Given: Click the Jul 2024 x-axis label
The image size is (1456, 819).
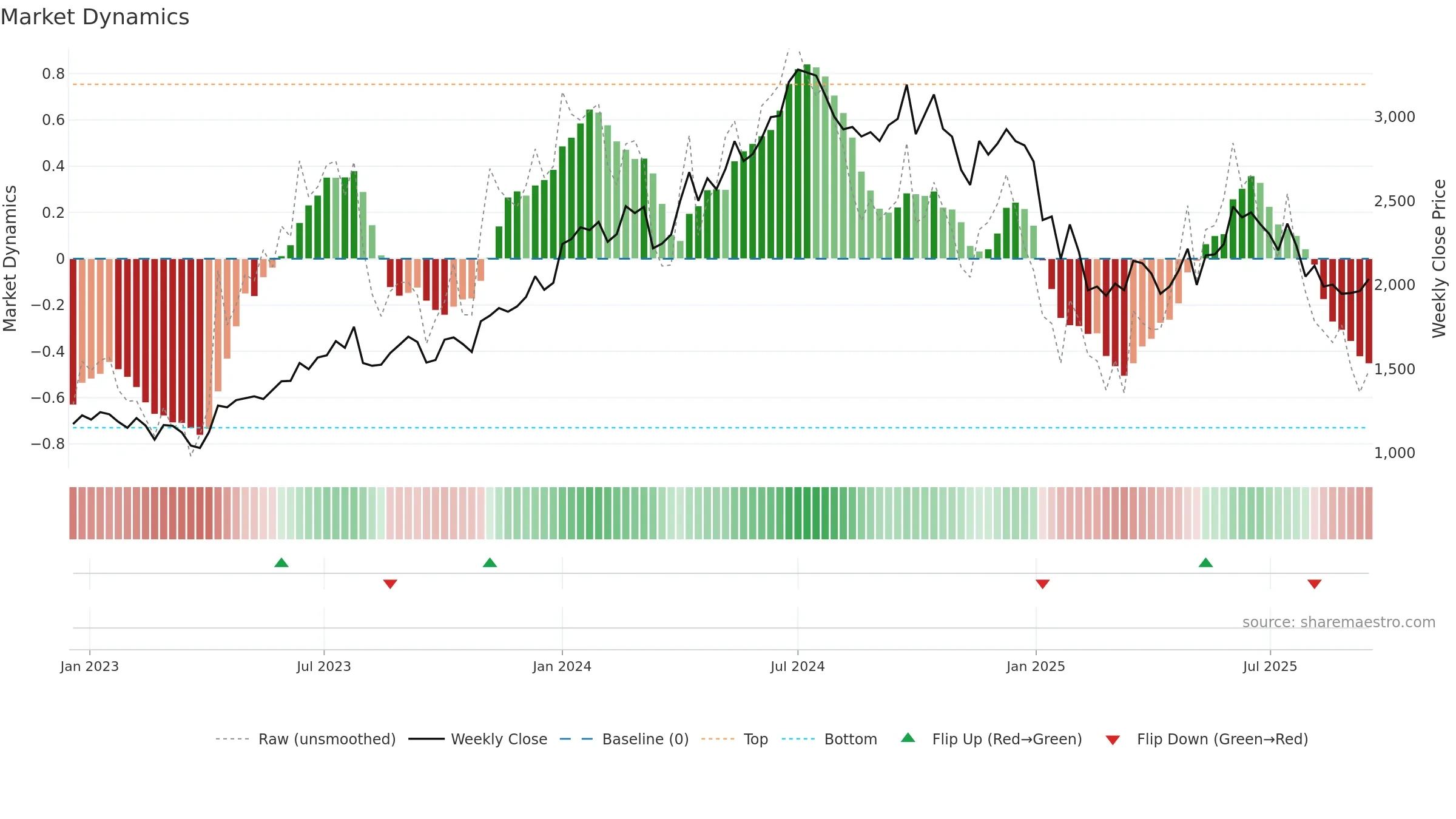Looking at the screenshot, I should [x=798, y=666].
